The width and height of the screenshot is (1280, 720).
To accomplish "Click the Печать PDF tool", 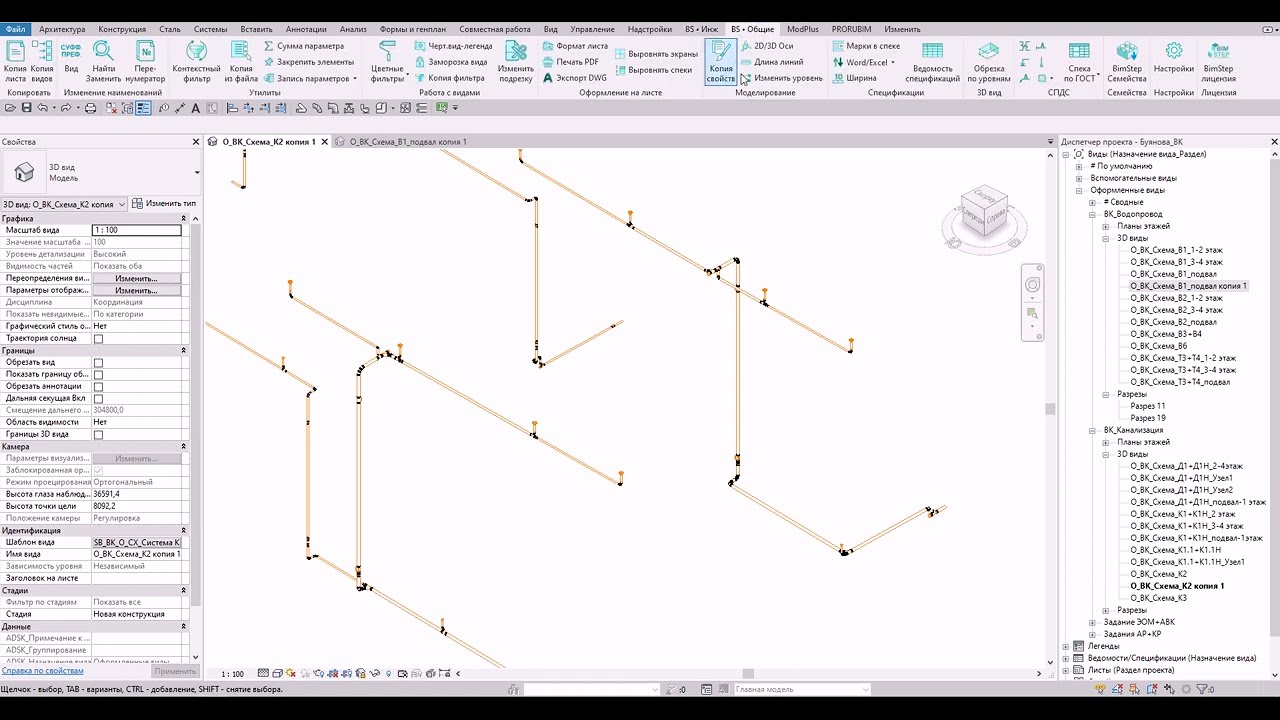I will click(570, 62).
